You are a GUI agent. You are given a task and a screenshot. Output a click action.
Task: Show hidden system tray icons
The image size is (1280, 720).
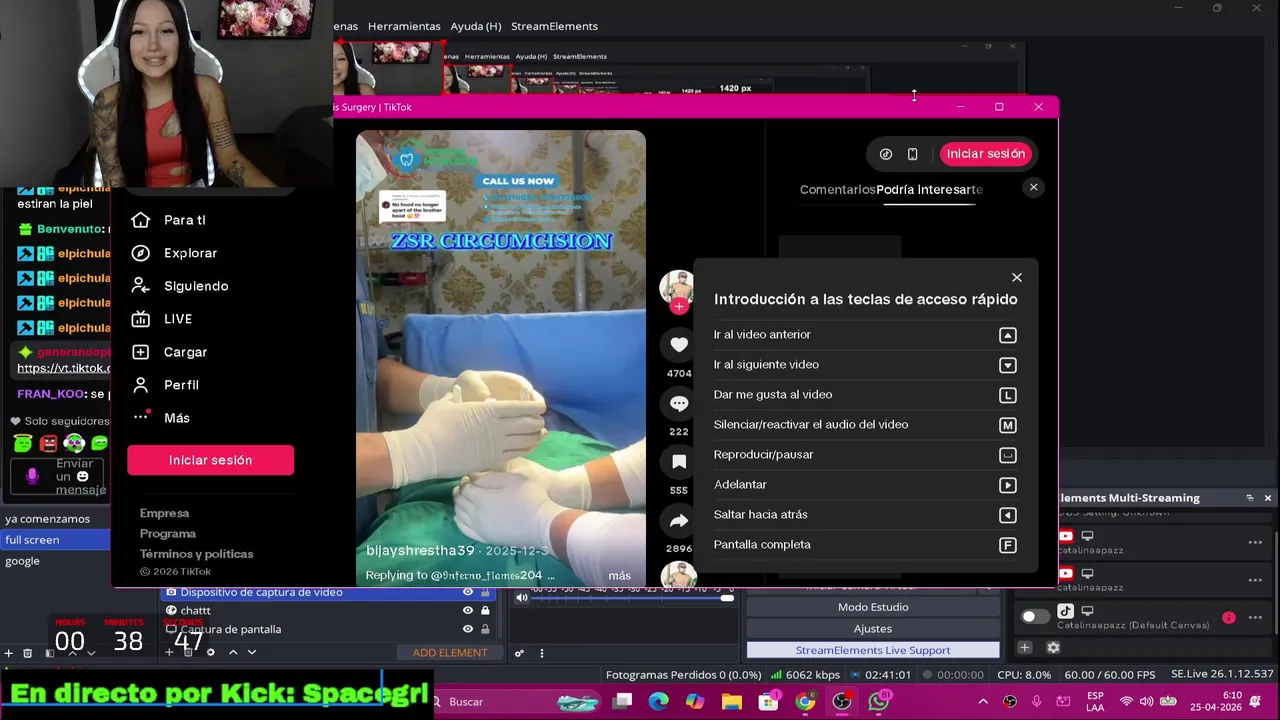coord(982,702)
